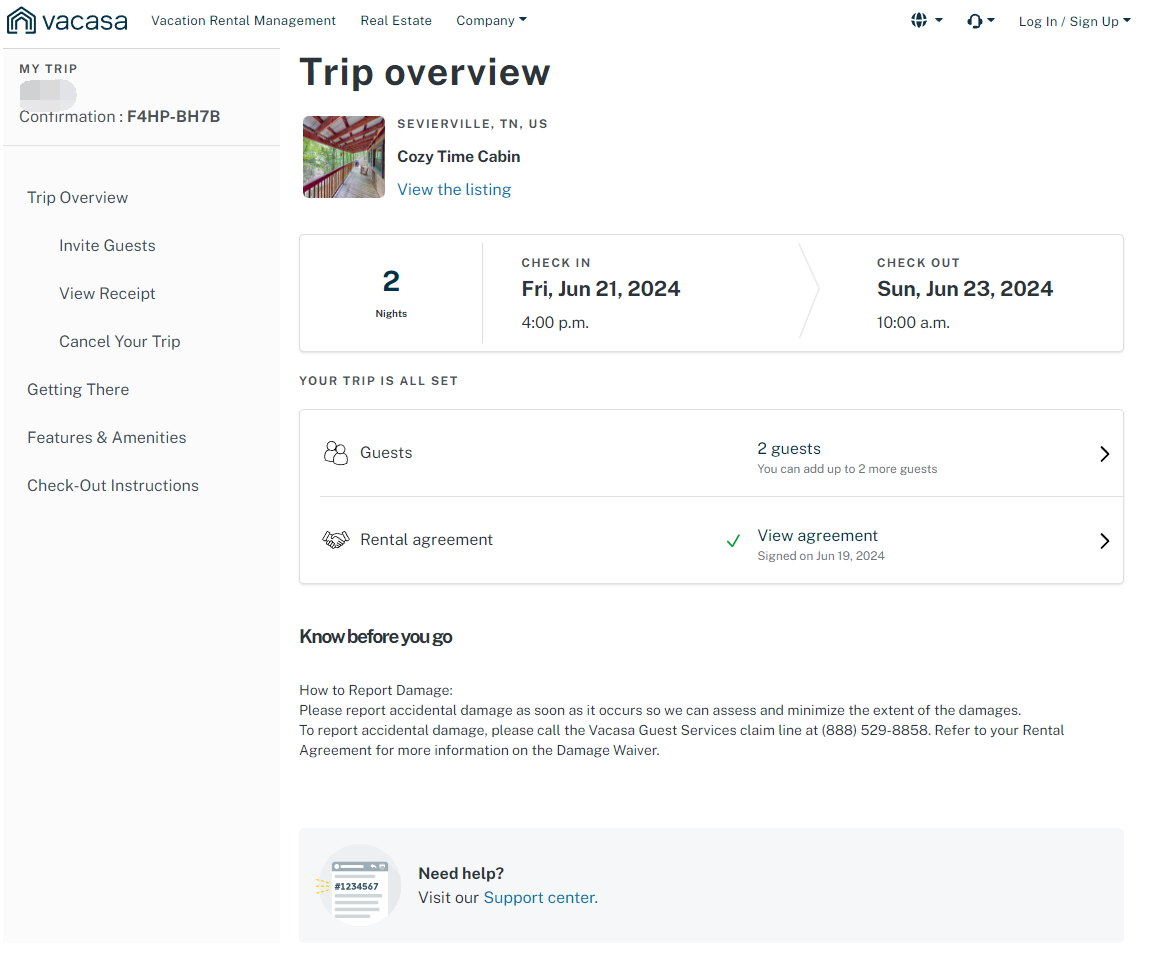This screenshot has height=961, width=1153.
Task: Open Vacation Rental Management menu item
Action: tap(243, 20)
